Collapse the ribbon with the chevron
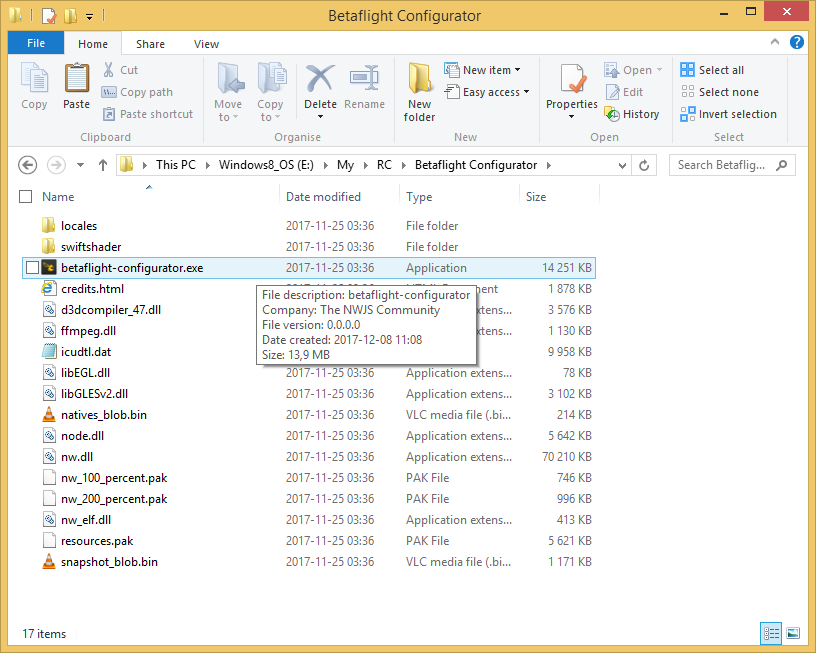 point(775,42)
